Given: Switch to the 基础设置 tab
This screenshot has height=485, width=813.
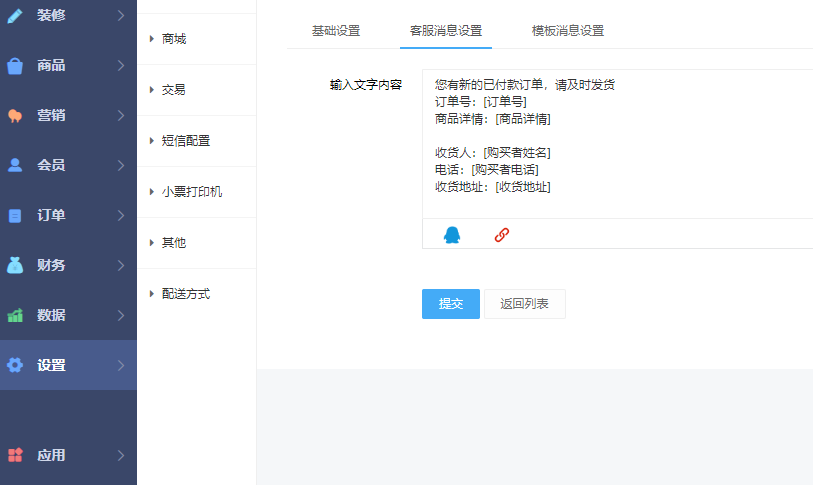Looking at the screenshot, I should [x=336, y=31].
